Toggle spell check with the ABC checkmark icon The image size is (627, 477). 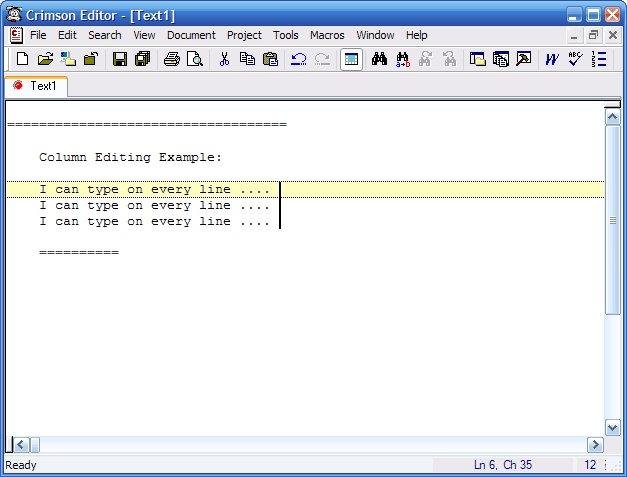pos(575,59)
